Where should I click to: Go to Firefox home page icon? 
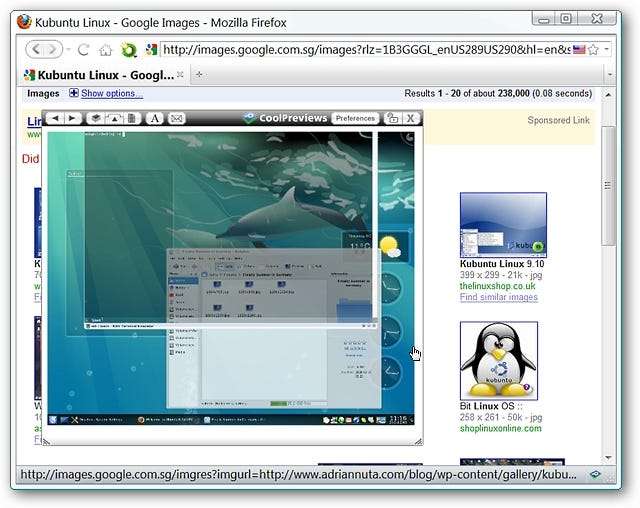click(105, 49)
